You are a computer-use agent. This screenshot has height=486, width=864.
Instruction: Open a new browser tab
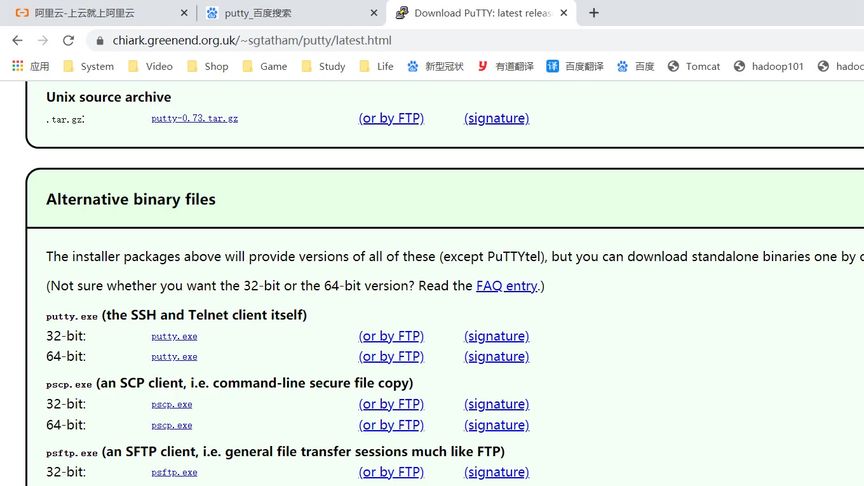click(x=594, y=13)
